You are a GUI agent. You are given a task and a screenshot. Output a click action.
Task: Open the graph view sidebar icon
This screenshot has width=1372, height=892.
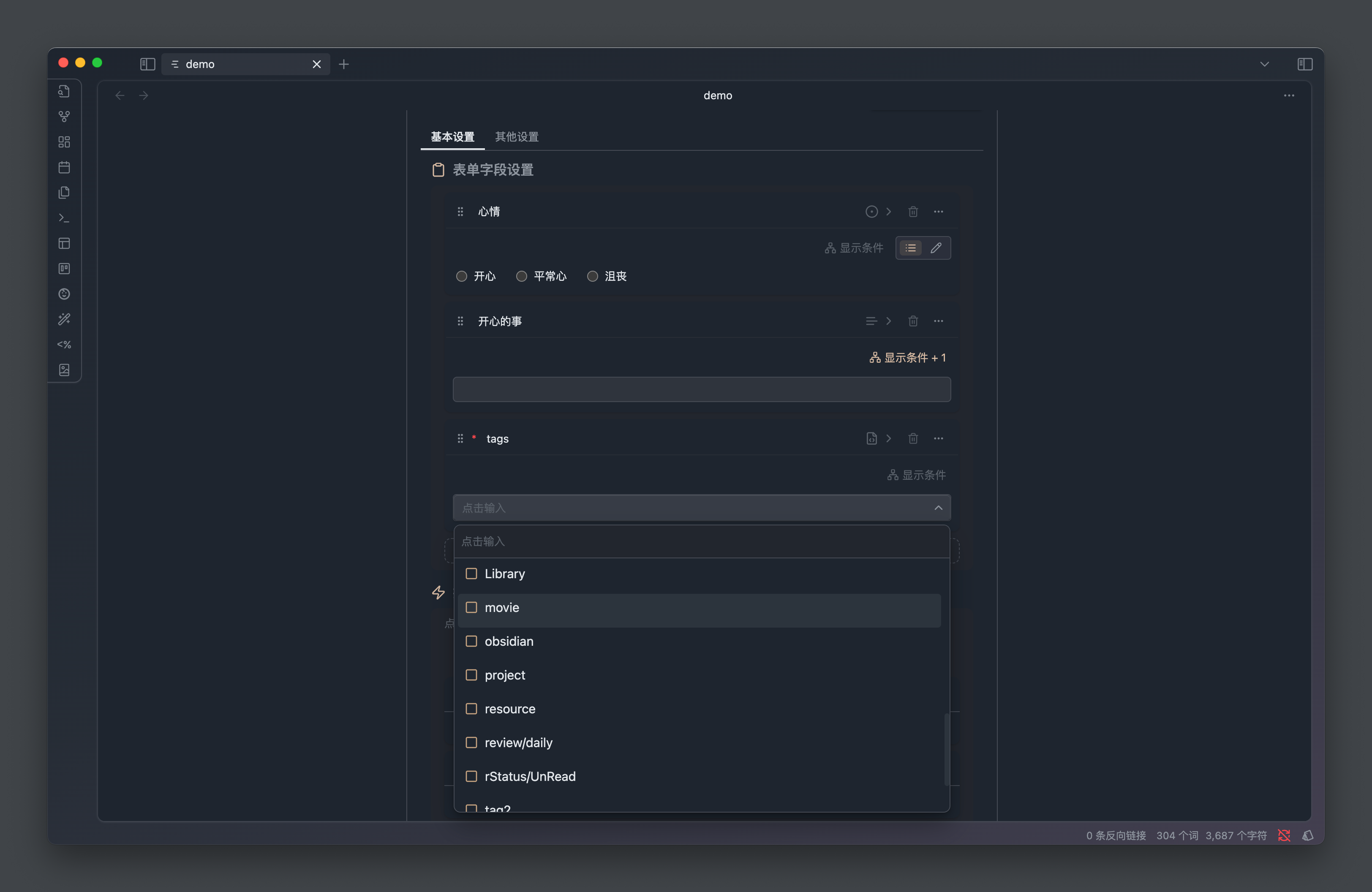pyautogui.click(x=64, y=117)
